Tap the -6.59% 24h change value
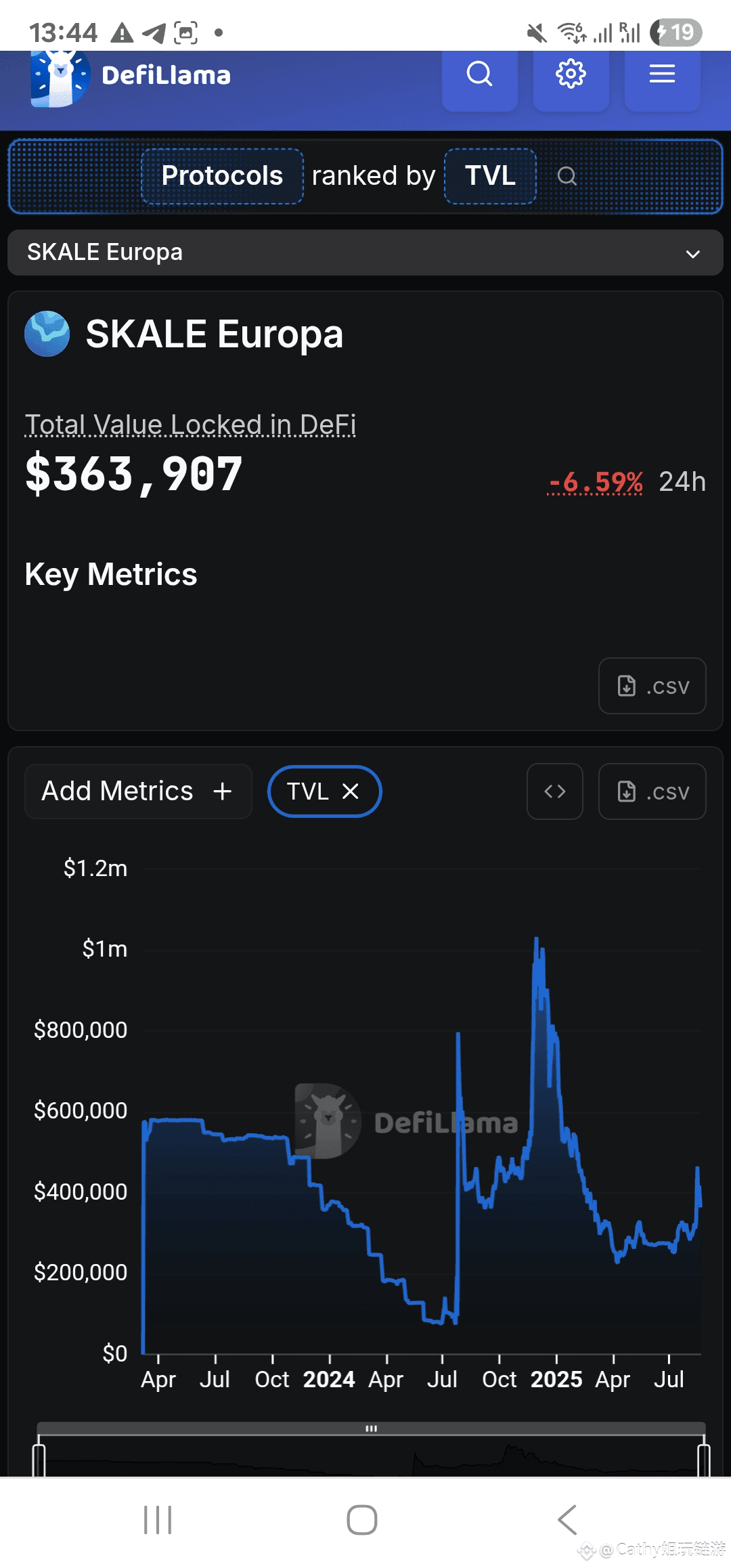The width and height of the screenshot is (731, 1568). coord(596,482)
